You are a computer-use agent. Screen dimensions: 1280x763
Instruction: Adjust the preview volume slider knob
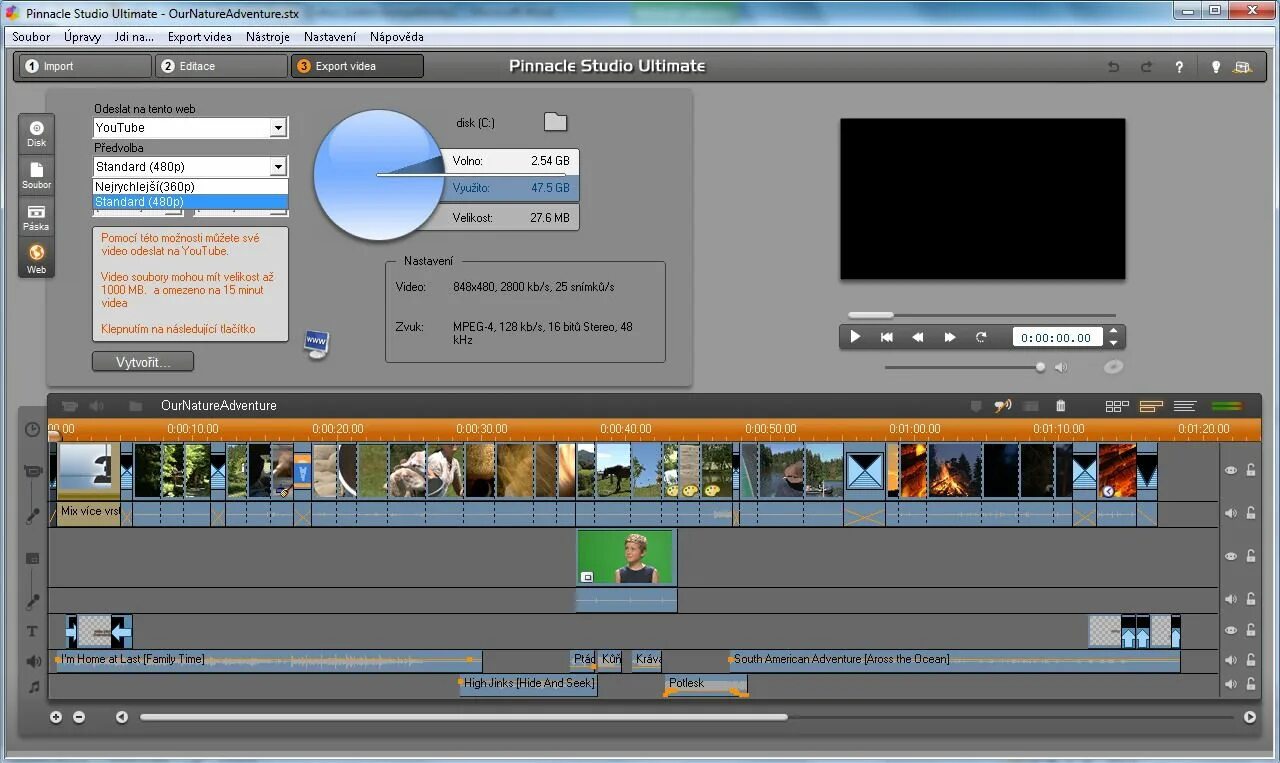[x=1041, y=367]
